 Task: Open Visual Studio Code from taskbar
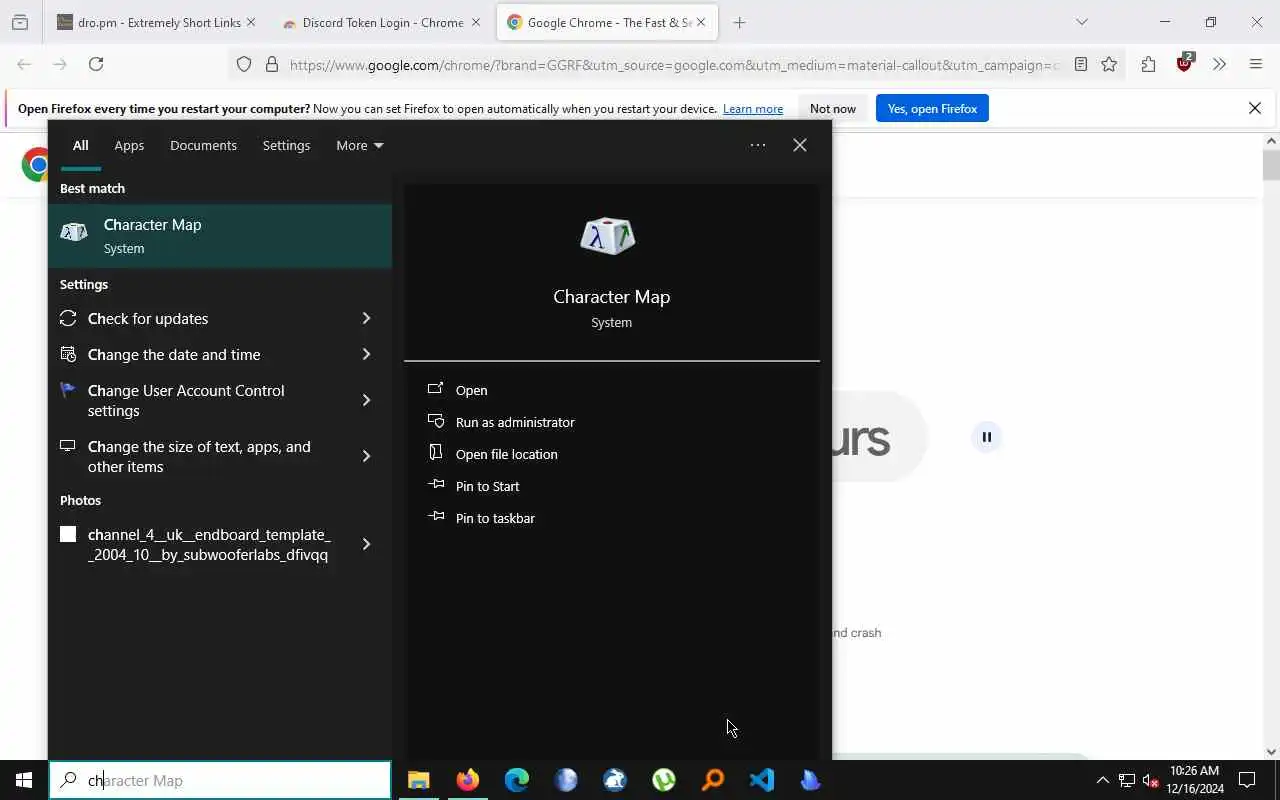tap(762, 780)
